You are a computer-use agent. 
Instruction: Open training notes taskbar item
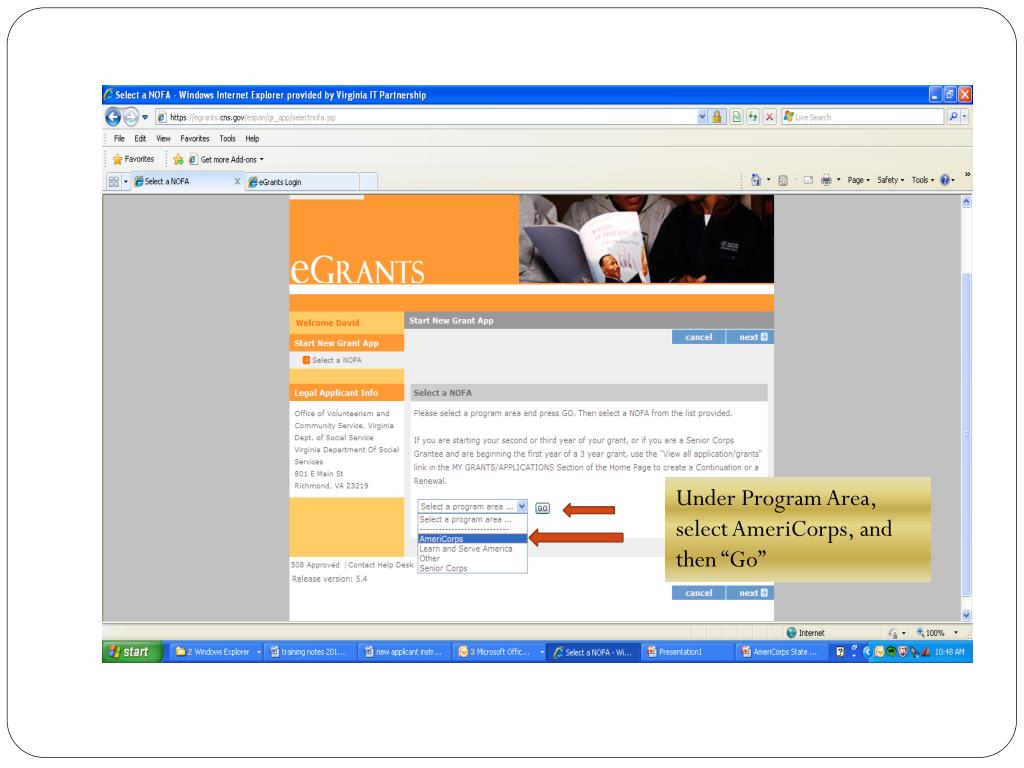click(312, 652)
